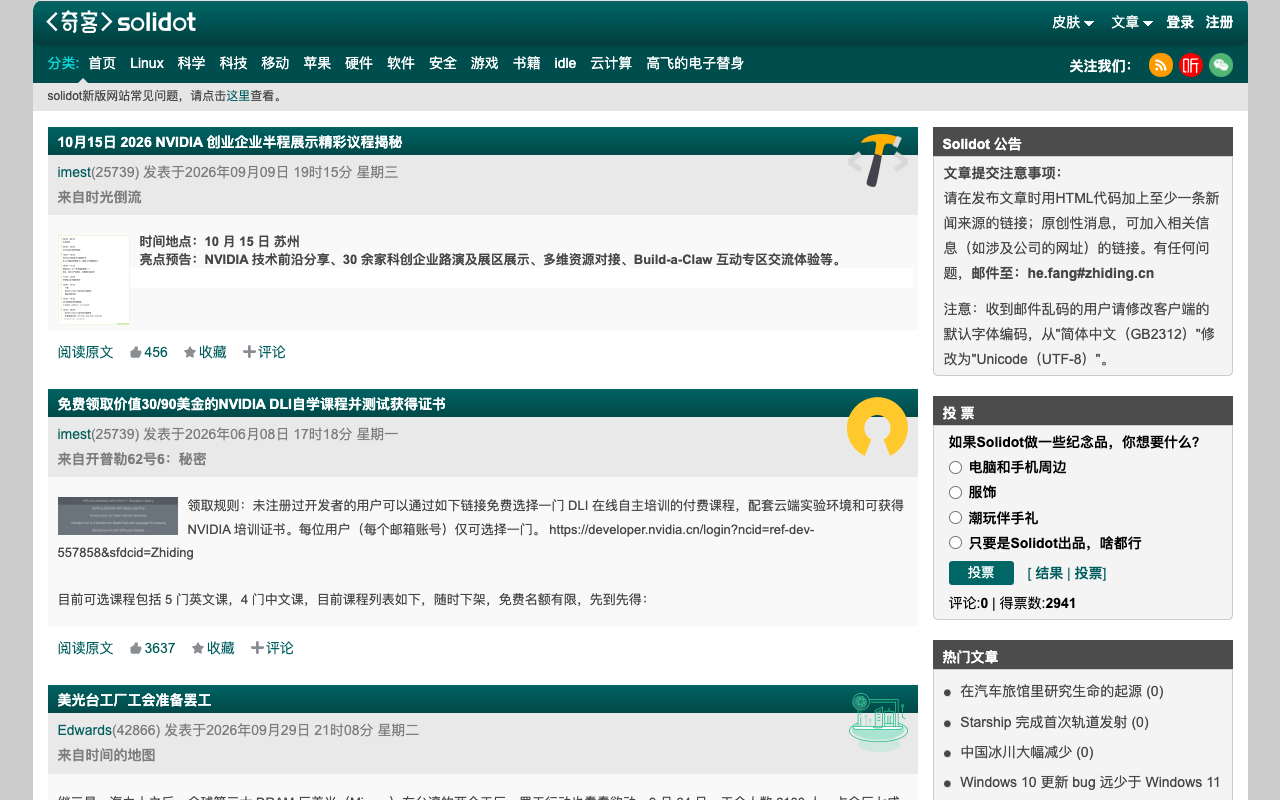Click the 这里 link in the notice bar
This screenshot has height=800, width=1280.
pyautogui.click(x=238, y=96)
